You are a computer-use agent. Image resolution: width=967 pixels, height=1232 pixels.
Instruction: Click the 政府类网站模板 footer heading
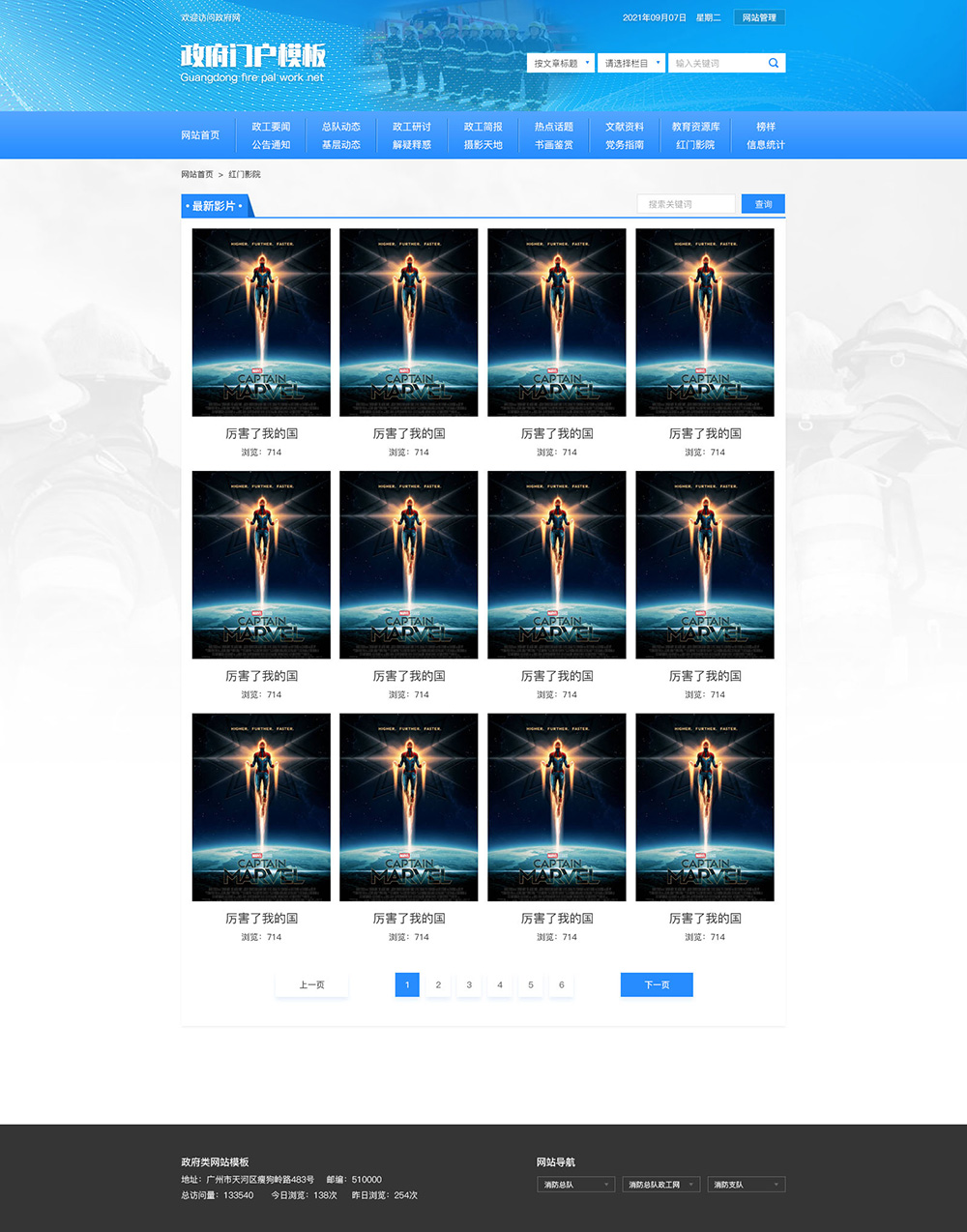coord(215,1162)
